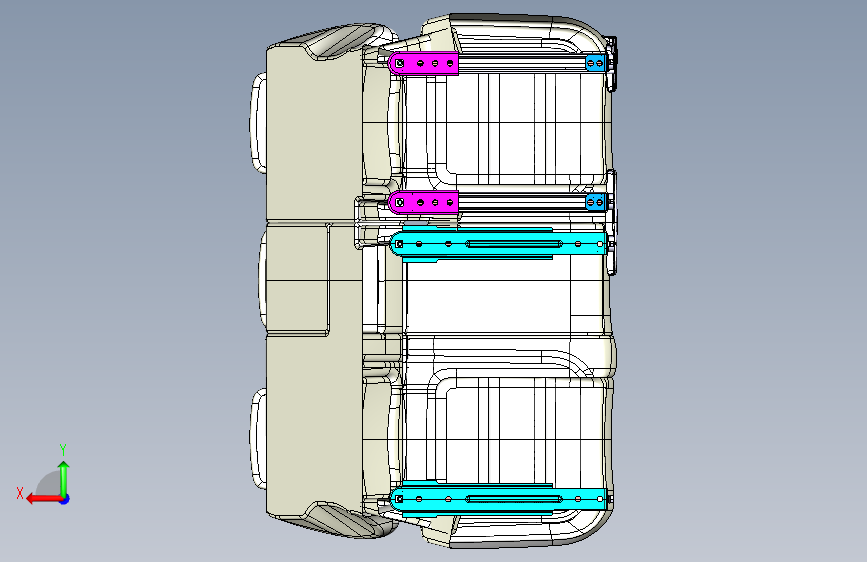Pick the upper cyan seat rail

coord(498,243)
